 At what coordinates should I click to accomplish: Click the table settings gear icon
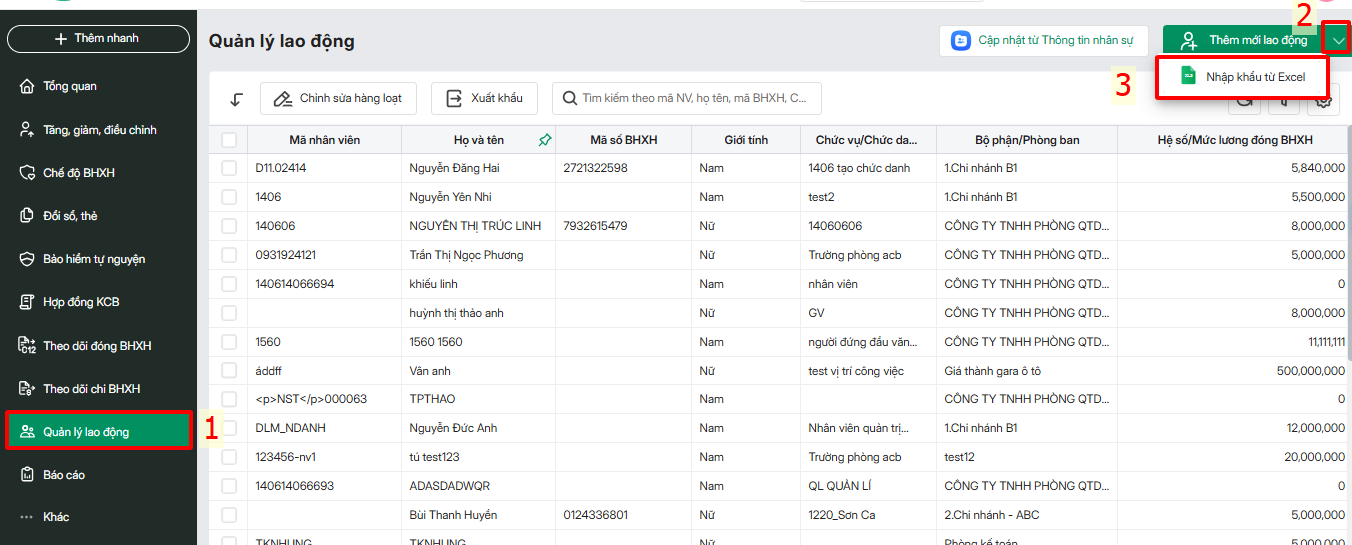coord(1324,99)
